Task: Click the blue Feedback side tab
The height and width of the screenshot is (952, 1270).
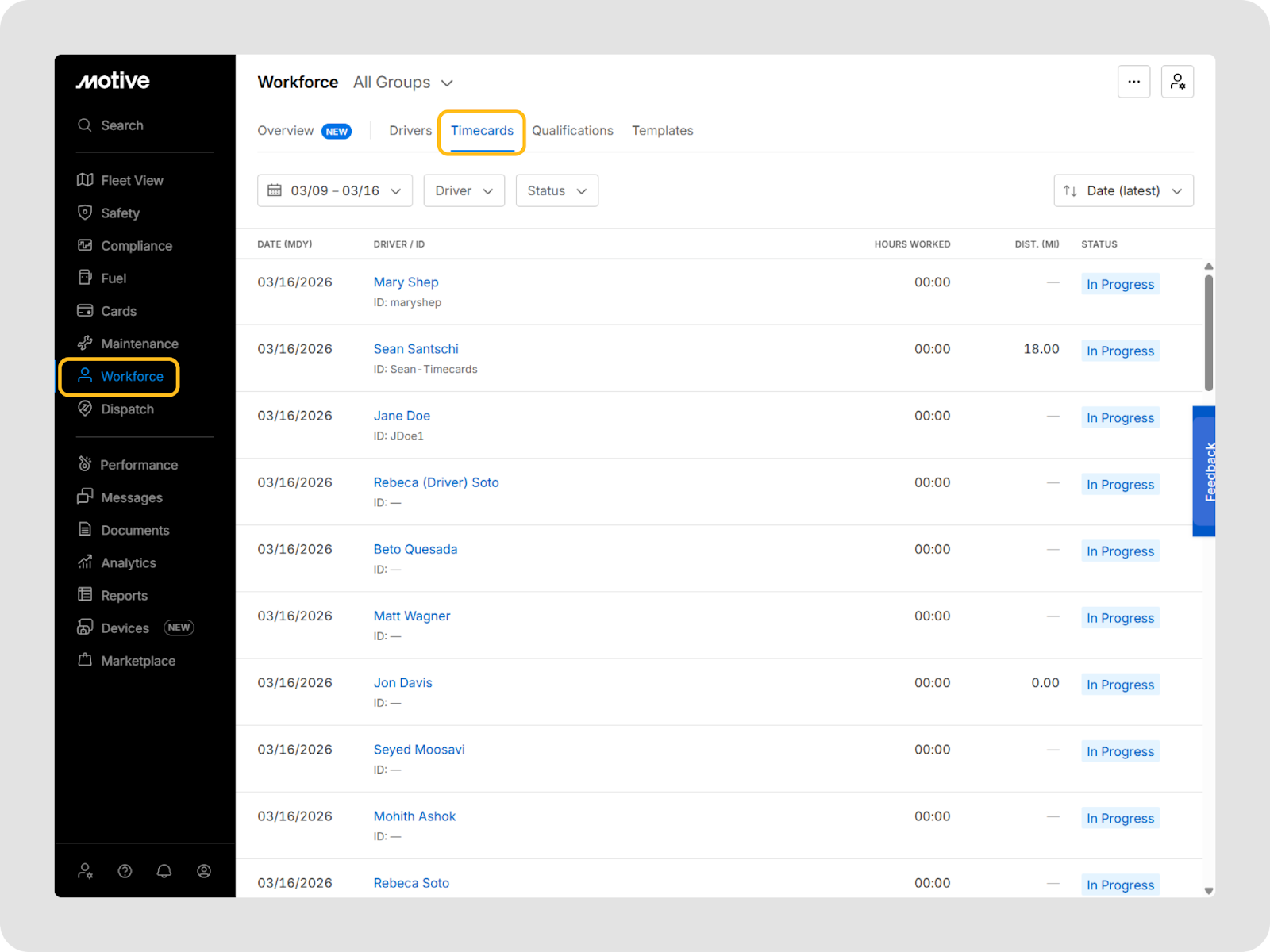Action: (x=1204, y=471)
